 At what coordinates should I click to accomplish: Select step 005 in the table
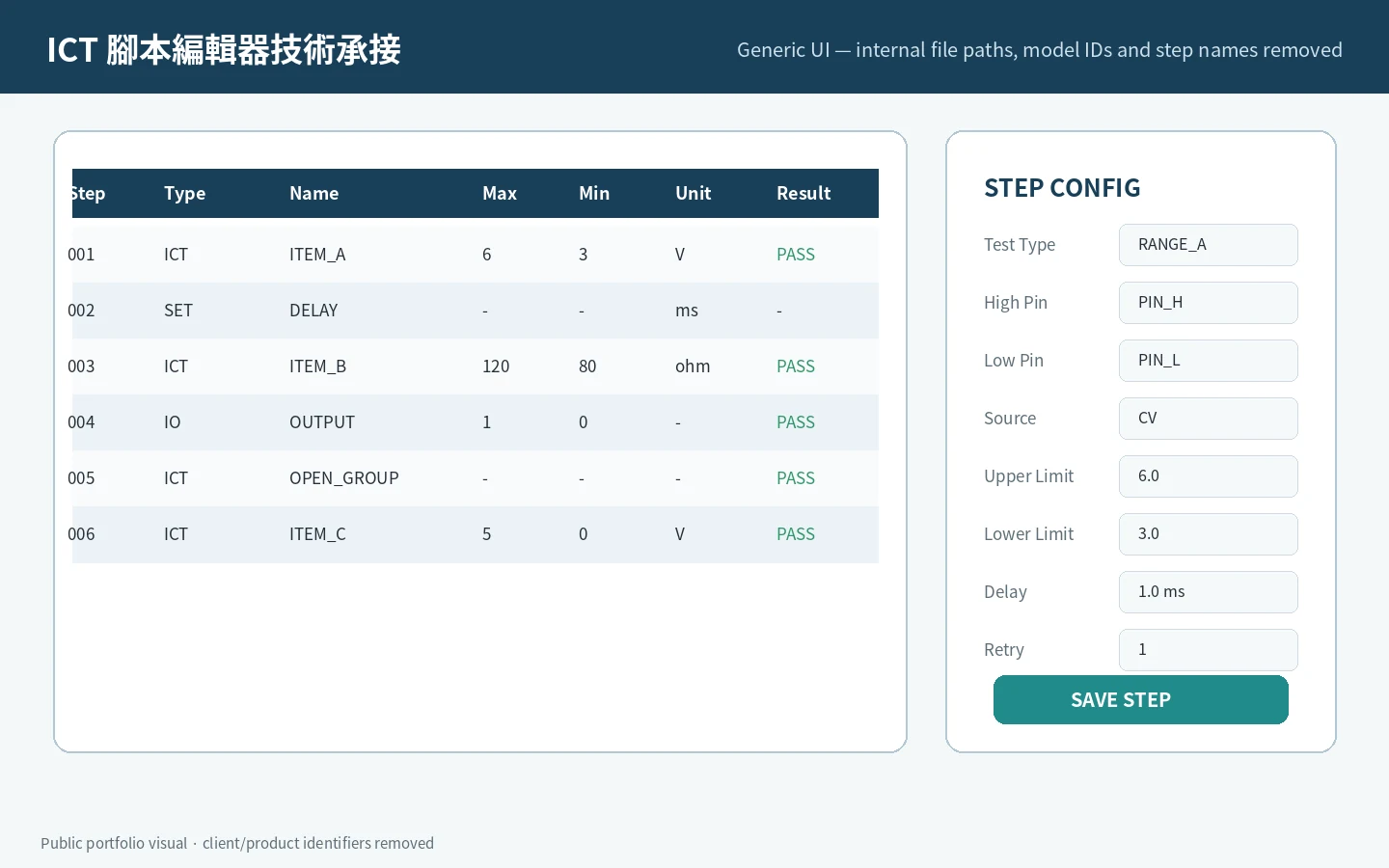[x=476, y=478]
